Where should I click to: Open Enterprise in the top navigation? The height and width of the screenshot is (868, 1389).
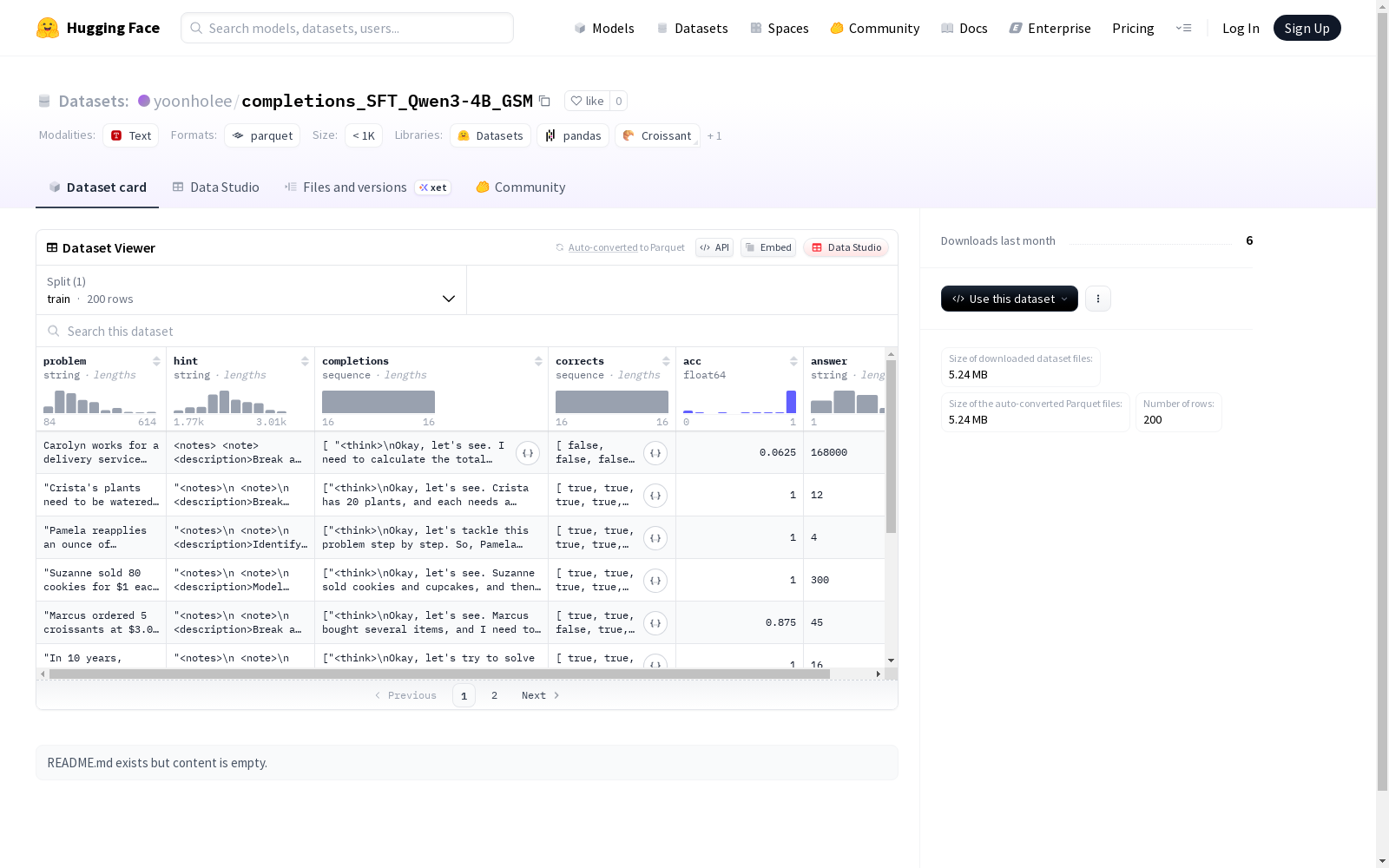click(1050, 28)
